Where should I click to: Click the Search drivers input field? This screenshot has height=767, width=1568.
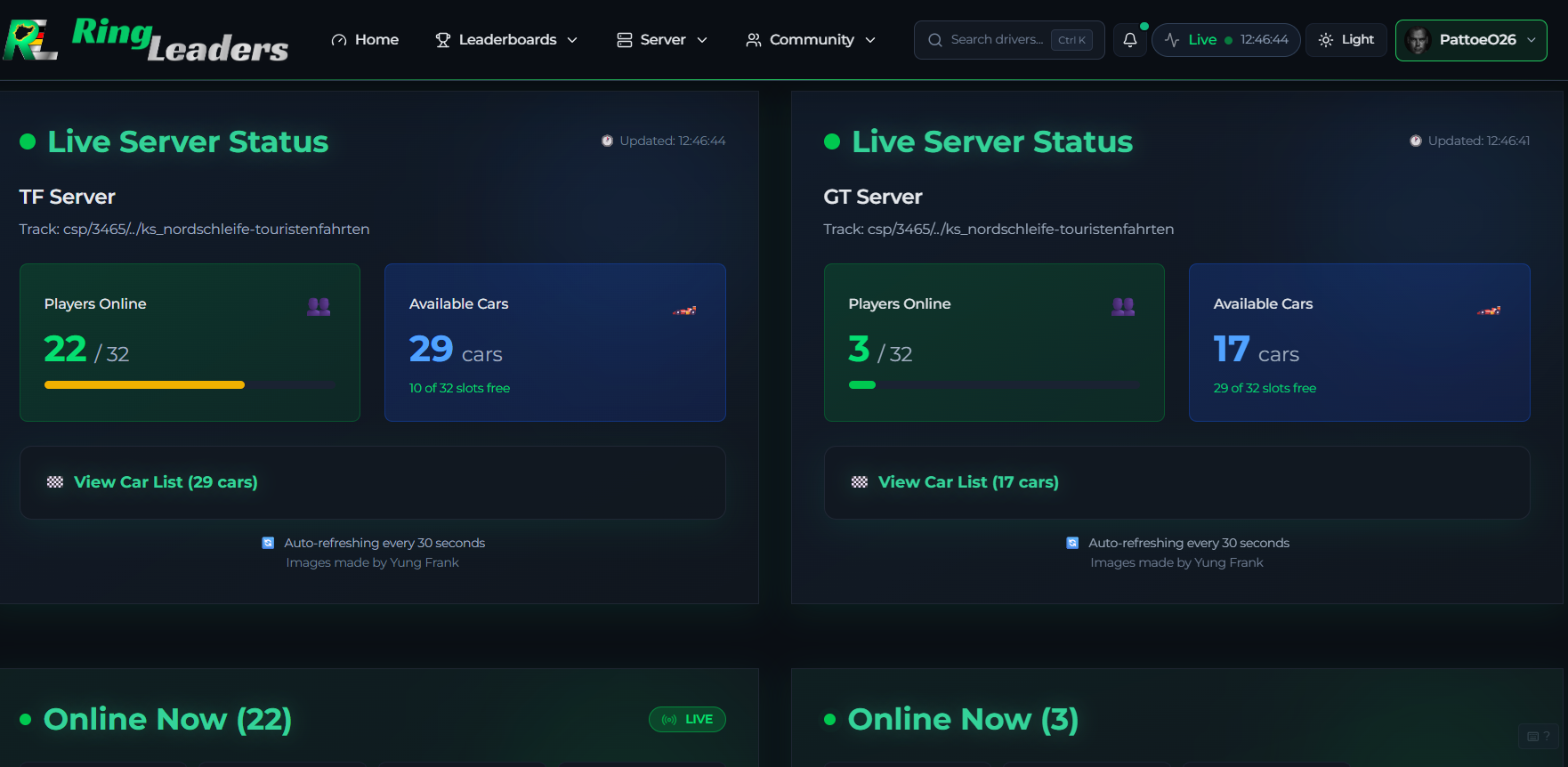click(1009, 40)
